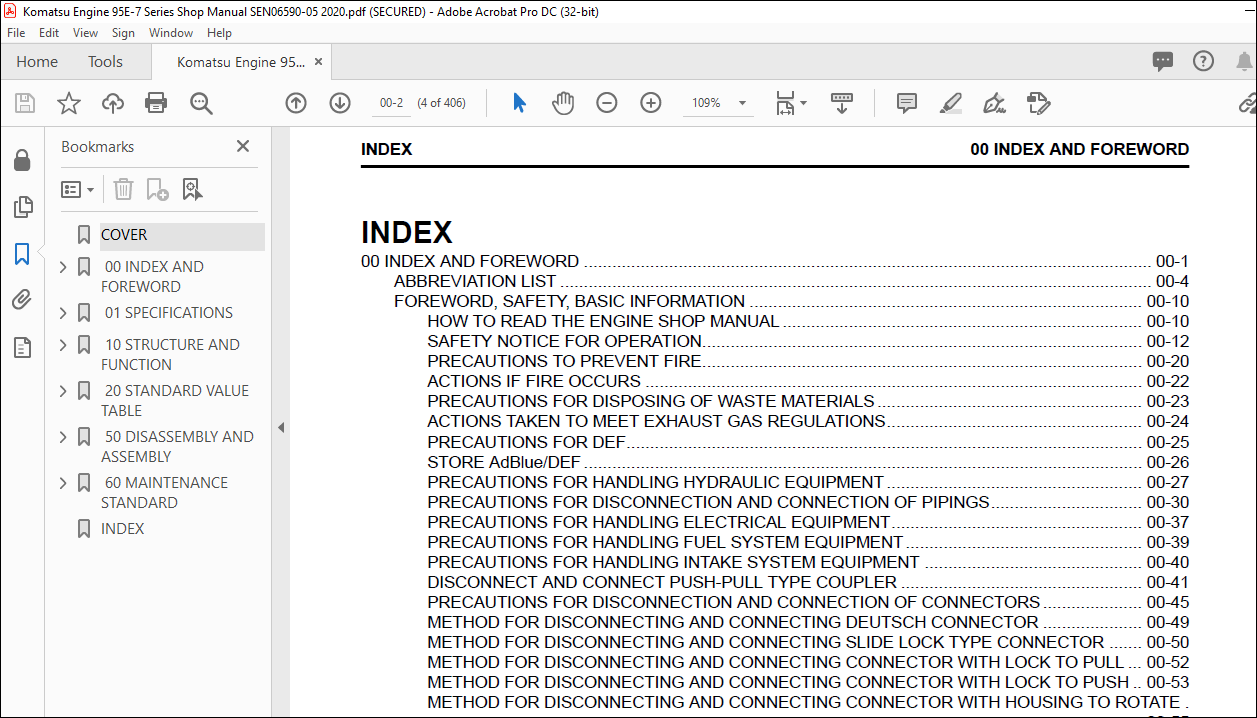Viewport: 1257px width, 718px height.
Task: Open the share link icon
Action: (1247, 103)
